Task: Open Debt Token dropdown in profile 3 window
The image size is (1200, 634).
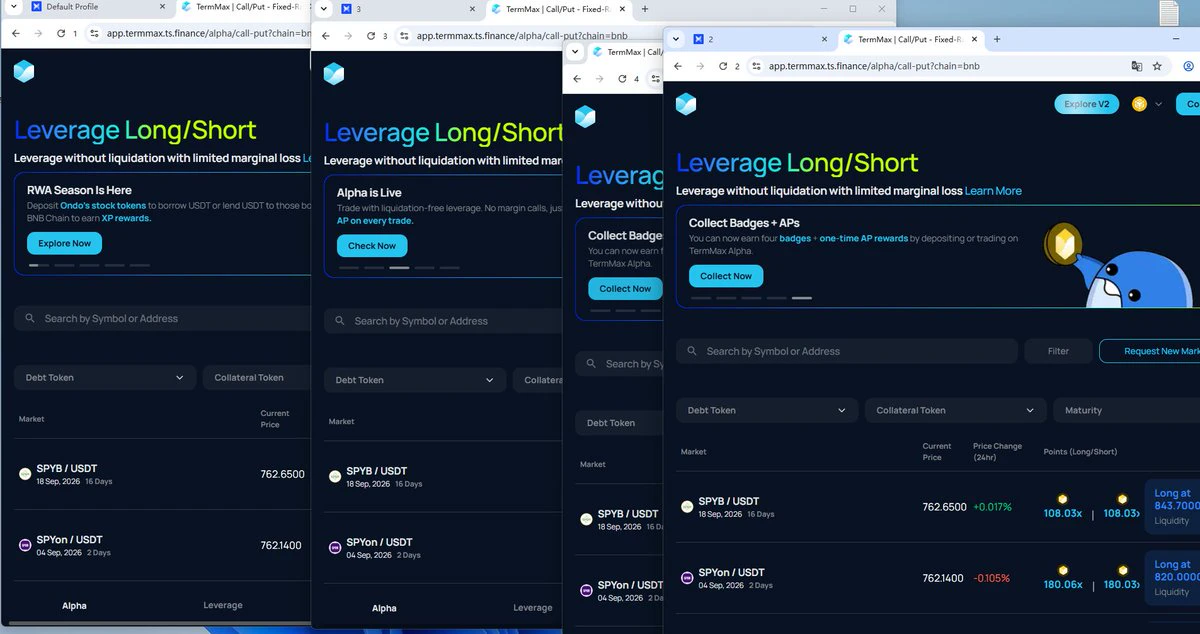Action: tap(414, 380)
